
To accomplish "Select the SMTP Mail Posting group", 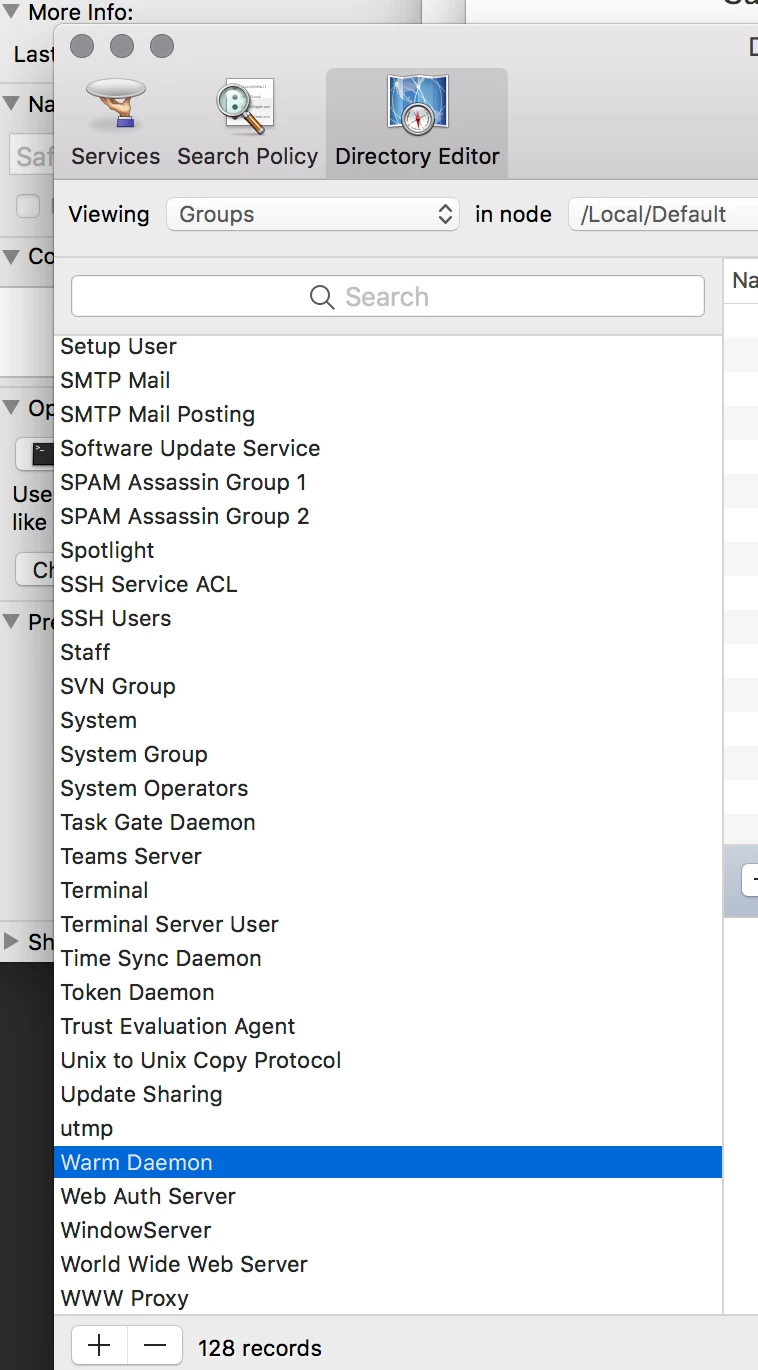I will [388, 414].
